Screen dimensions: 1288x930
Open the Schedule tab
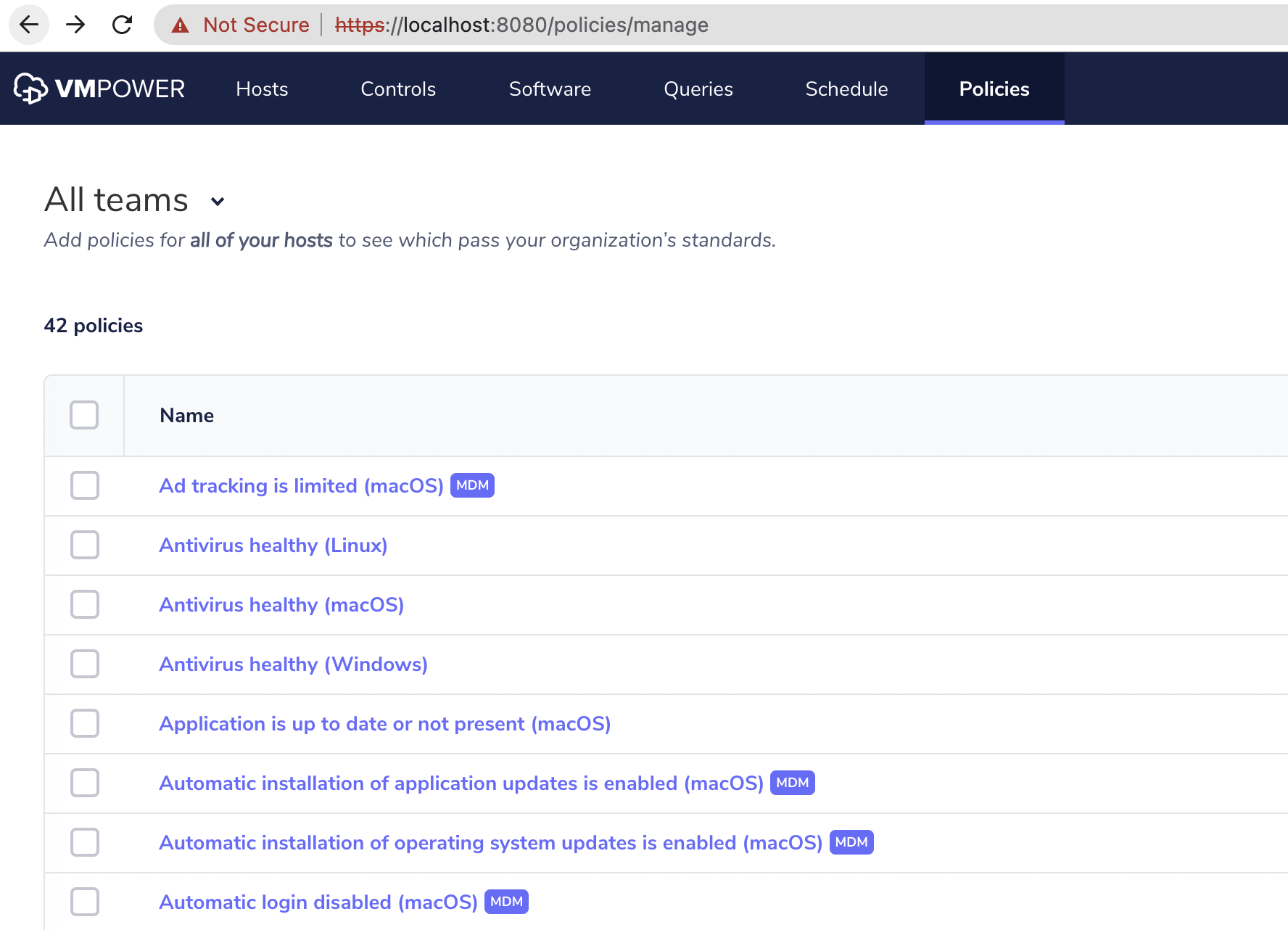point(846,89)
